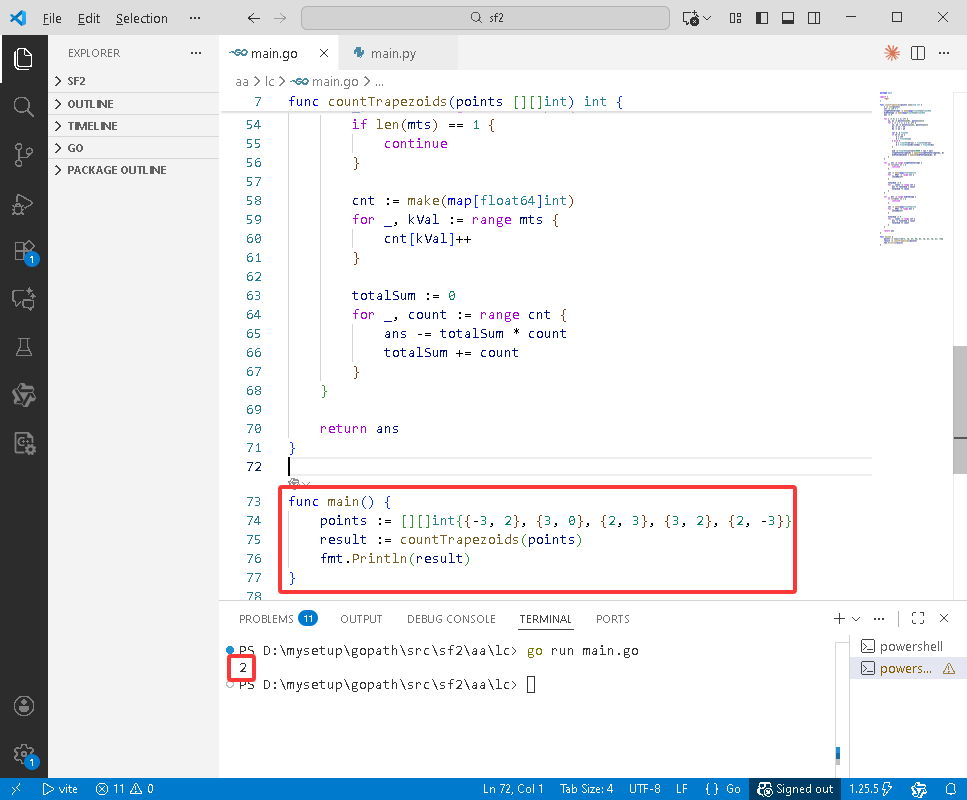967x800 pixels.
Task: Open the Search view in activity bar
Action: point(23,107)
